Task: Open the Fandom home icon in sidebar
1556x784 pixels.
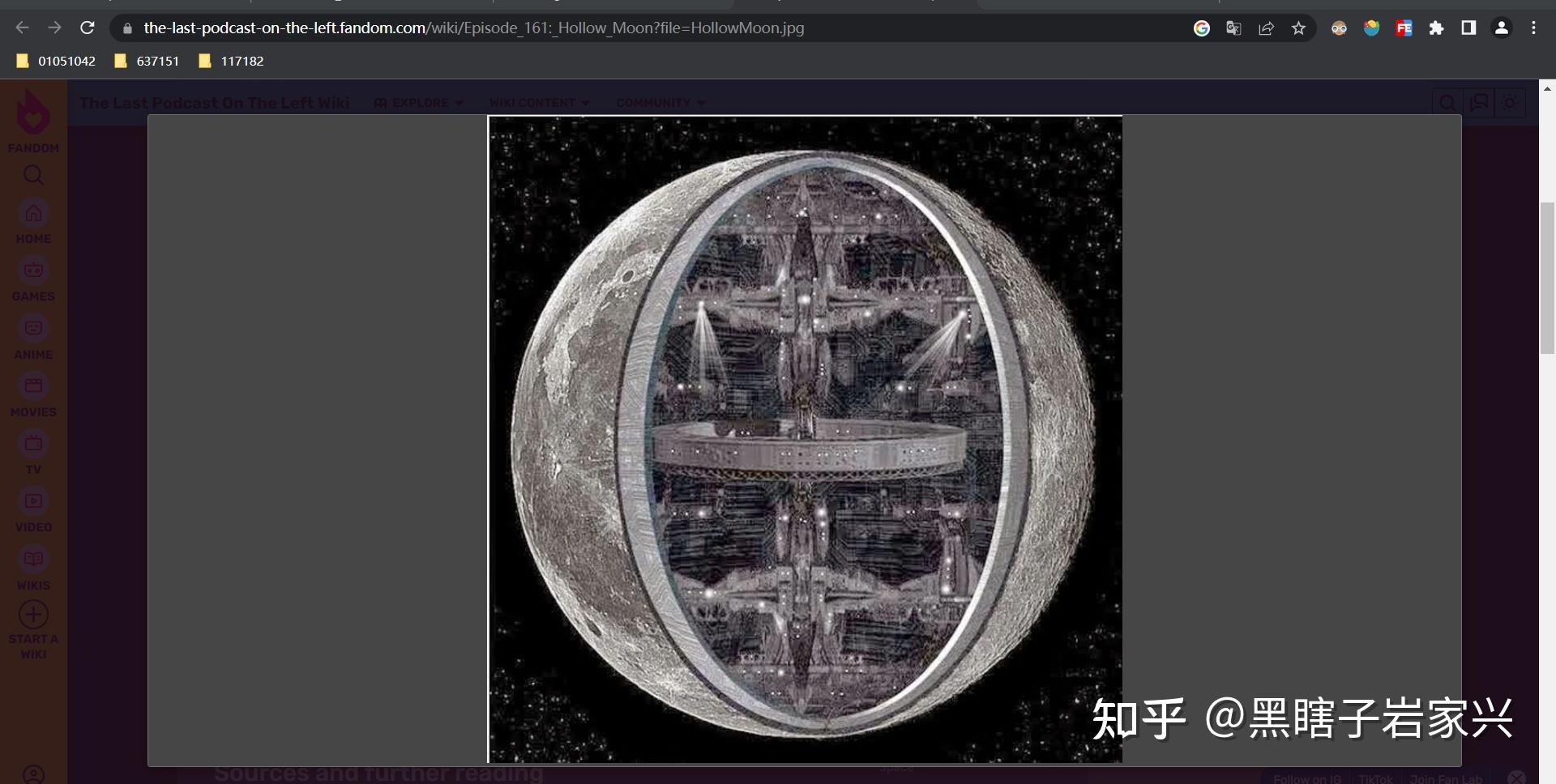Action: tap(33, 213)
